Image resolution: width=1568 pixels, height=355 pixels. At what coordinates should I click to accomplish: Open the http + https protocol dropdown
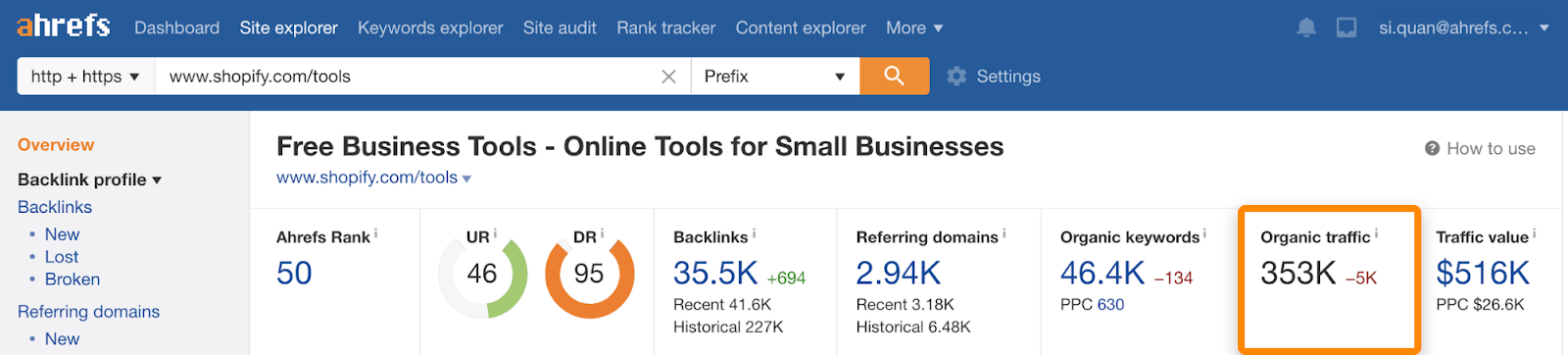(x=86, y=76)
